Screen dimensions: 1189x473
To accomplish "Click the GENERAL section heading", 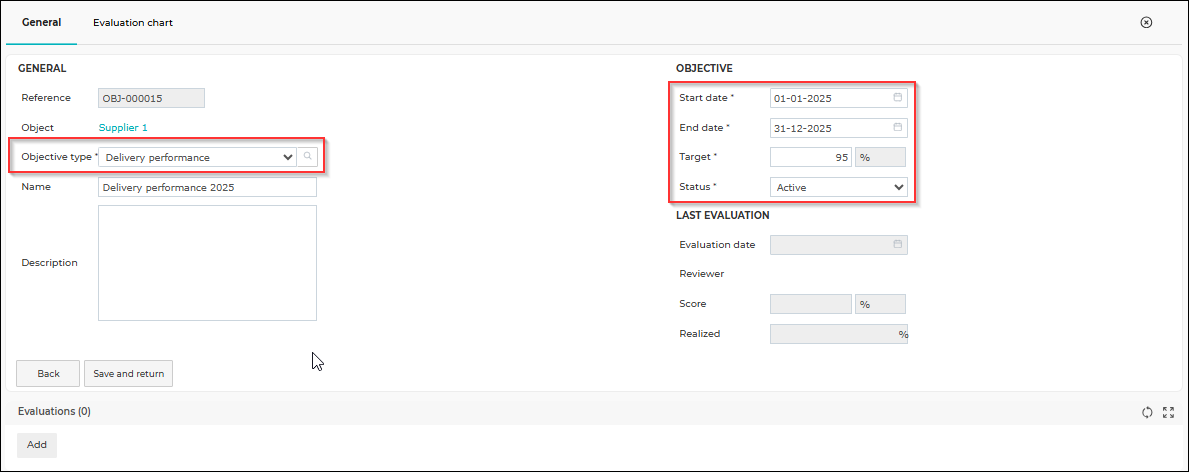I will click(42, 68).
